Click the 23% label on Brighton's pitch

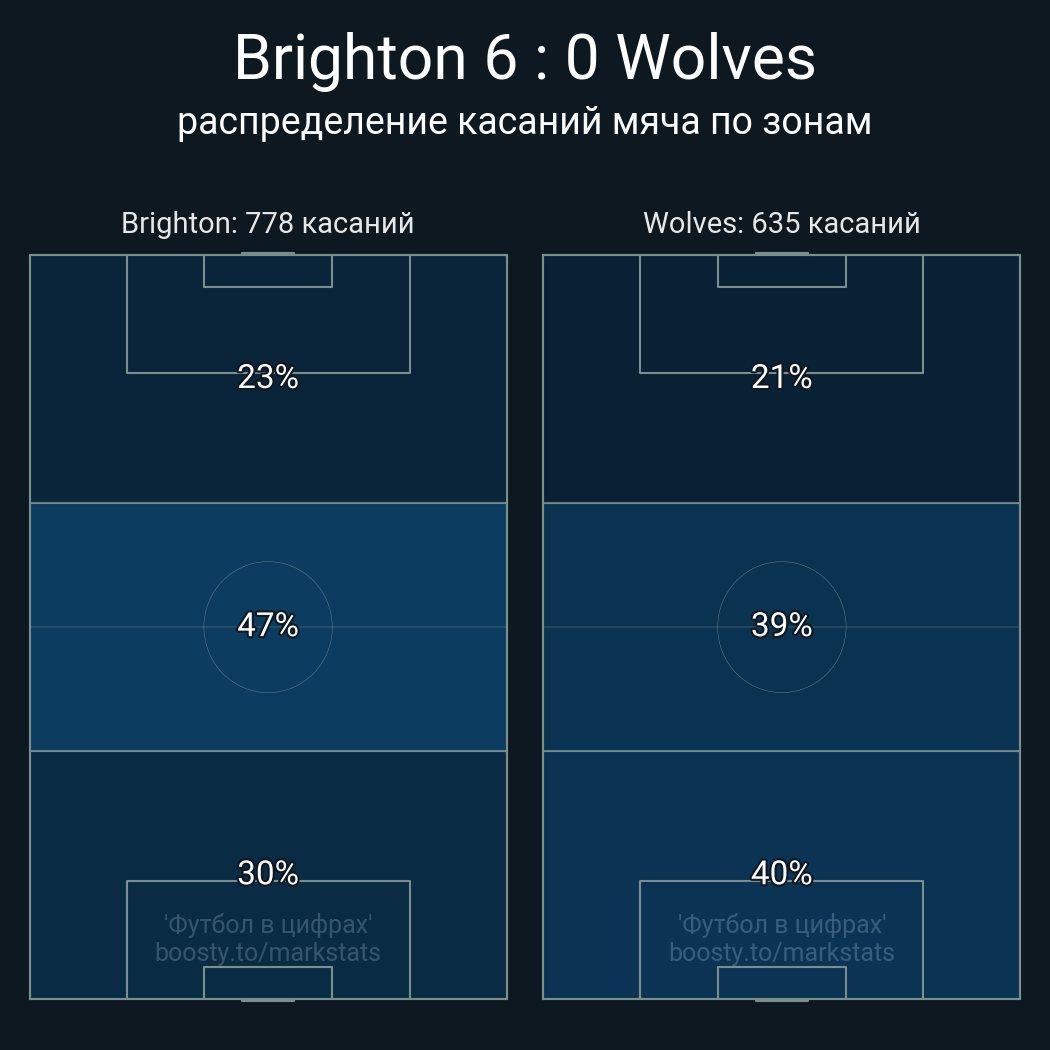[x=268, y=377]
